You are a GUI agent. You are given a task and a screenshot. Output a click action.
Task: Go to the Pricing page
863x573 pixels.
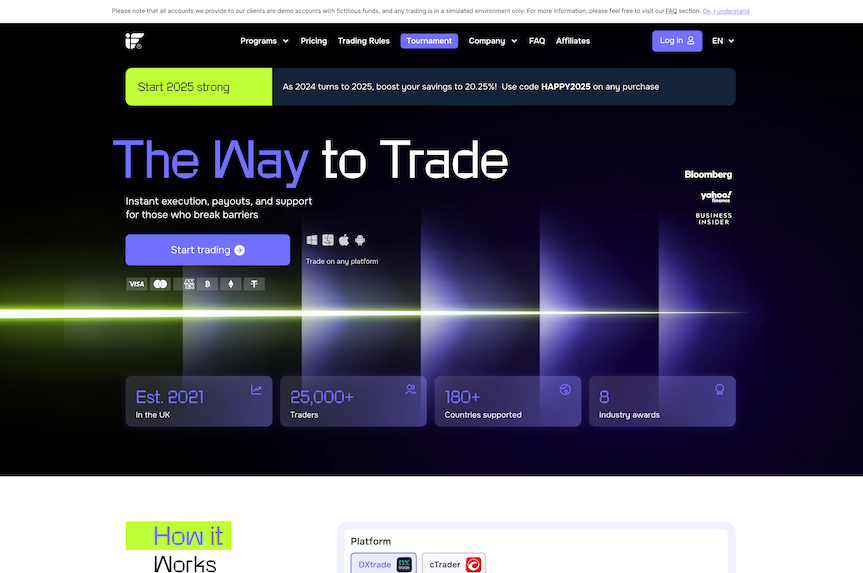[x=313, y=41]
